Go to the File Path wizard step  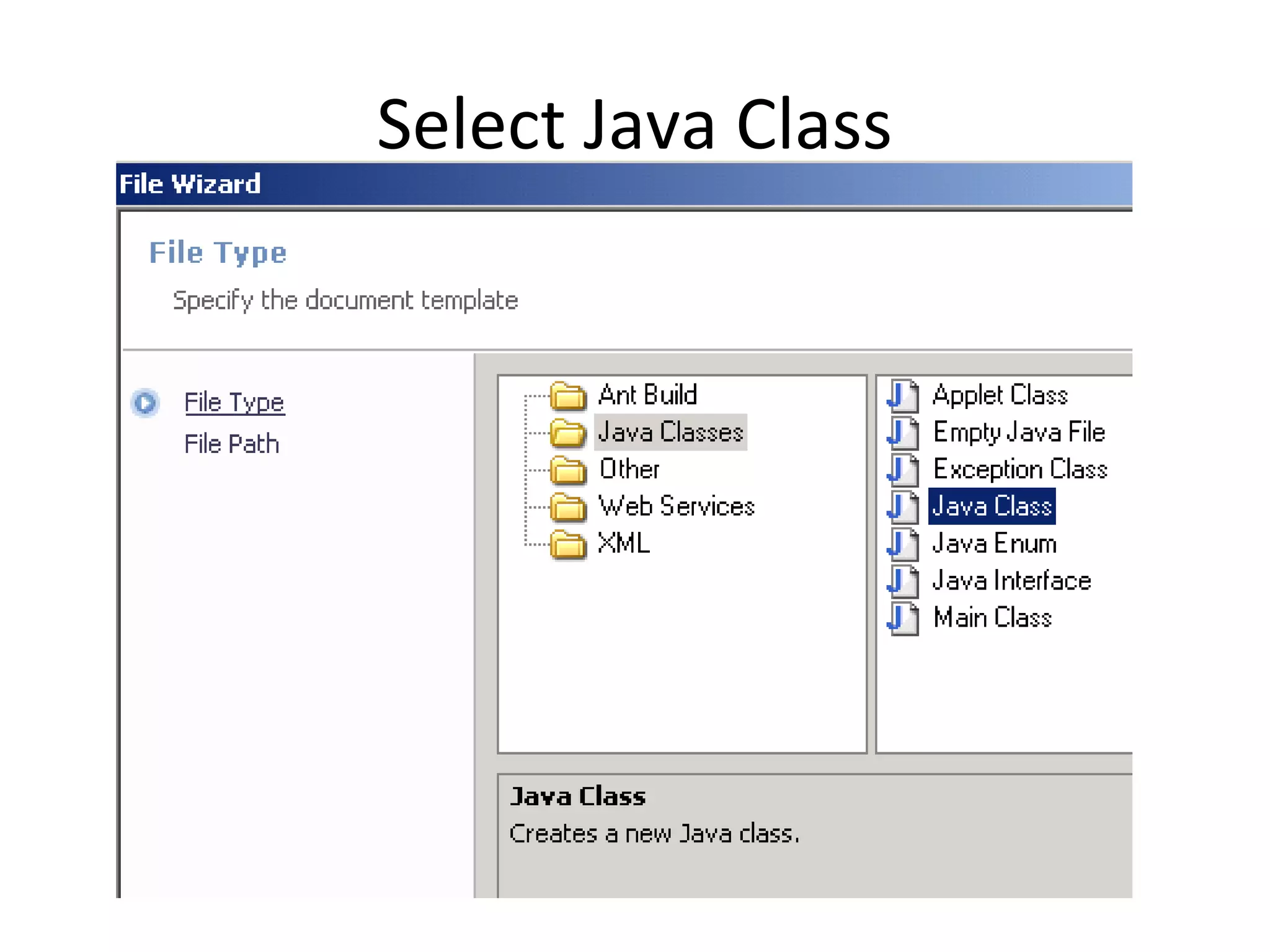click(x=231, y=444)
